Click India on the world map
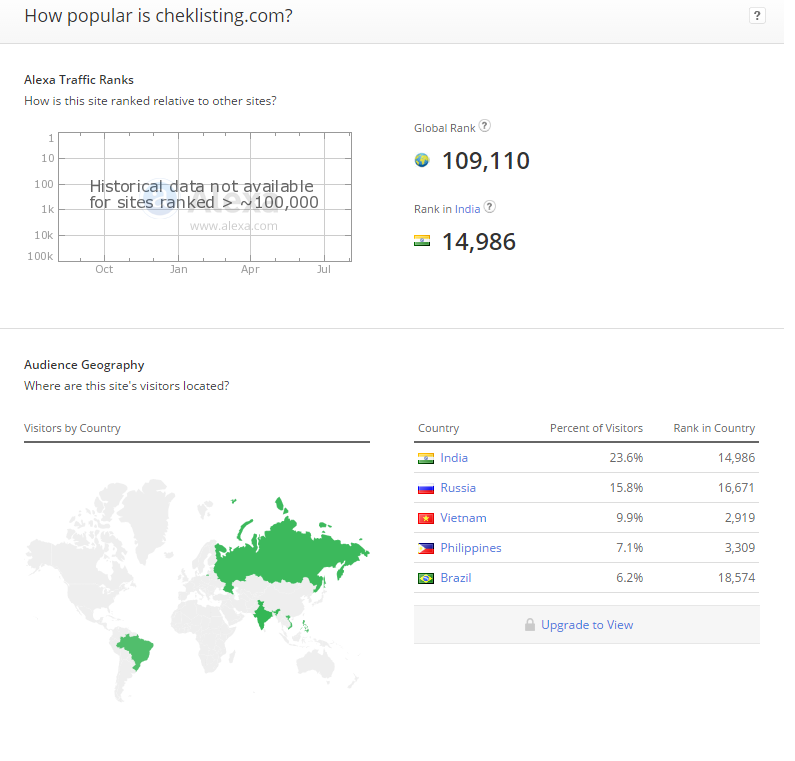 263,612
